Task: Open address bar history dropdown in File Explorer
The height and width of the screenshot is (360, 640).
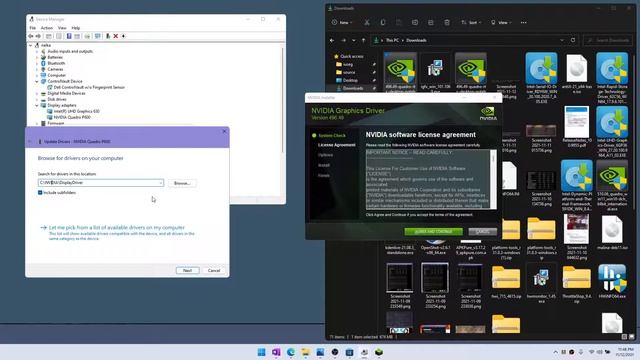Action: 562,40
